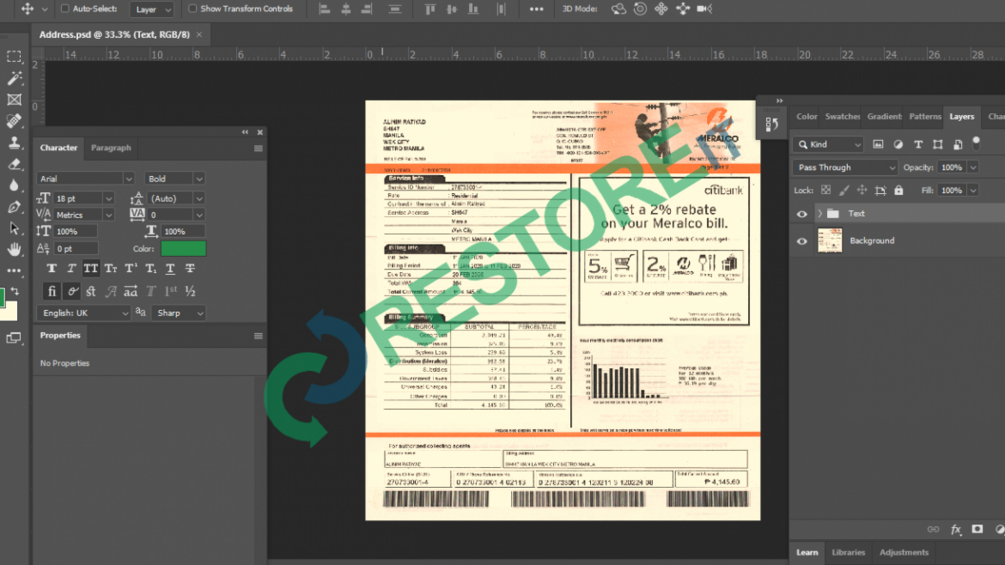Align vertical centers in options bar
Screen dimensions: 1005x565
coord(452,9)
